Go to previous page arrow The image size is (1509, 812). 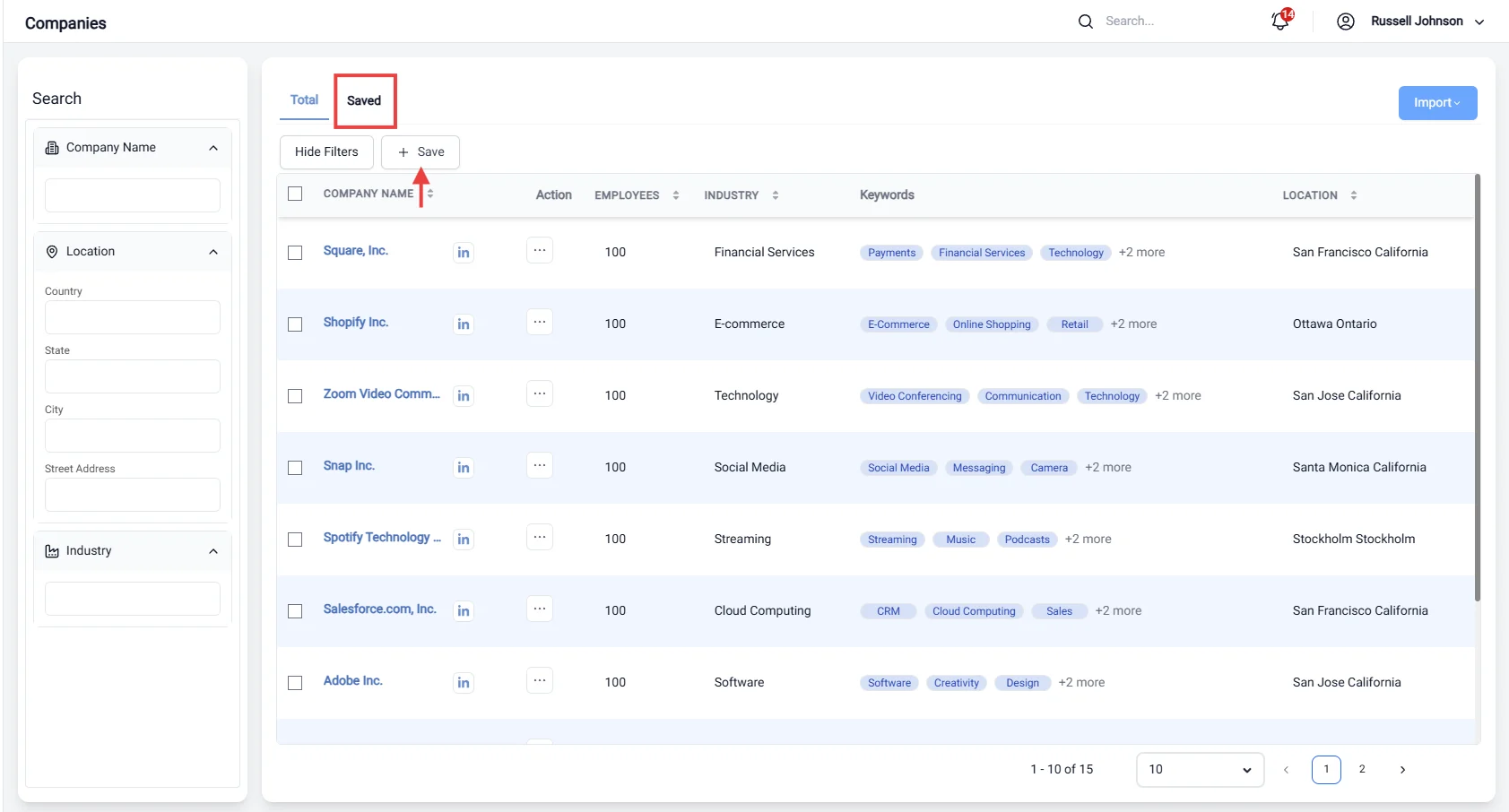(1286, 770)
